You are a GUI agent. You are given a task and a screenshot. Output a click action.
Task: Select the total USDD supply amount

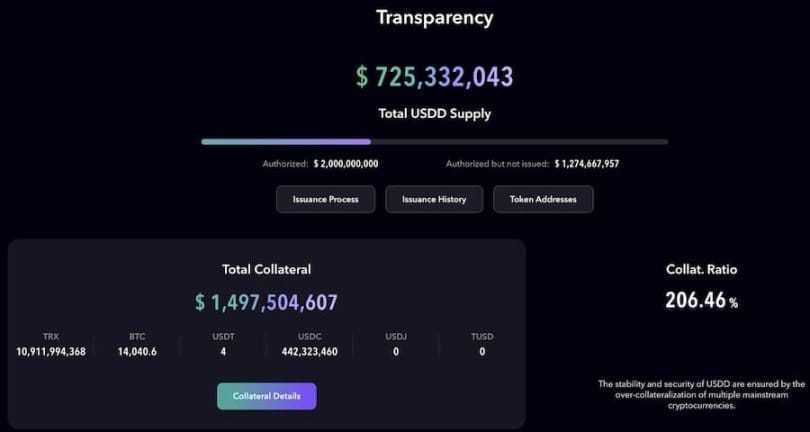pyautogui.click(x=434, y=76)
